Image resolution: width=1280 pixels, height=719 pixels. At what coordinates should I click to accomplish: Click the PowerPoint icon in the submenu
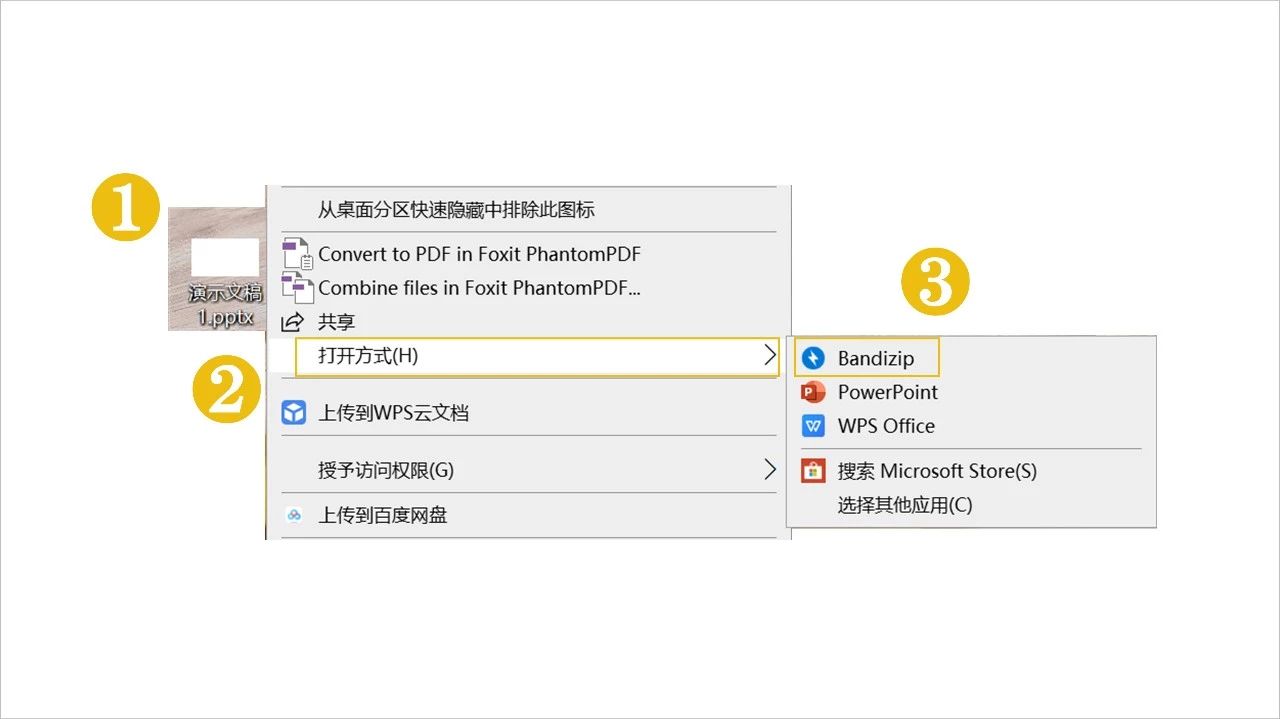point(814,392)
